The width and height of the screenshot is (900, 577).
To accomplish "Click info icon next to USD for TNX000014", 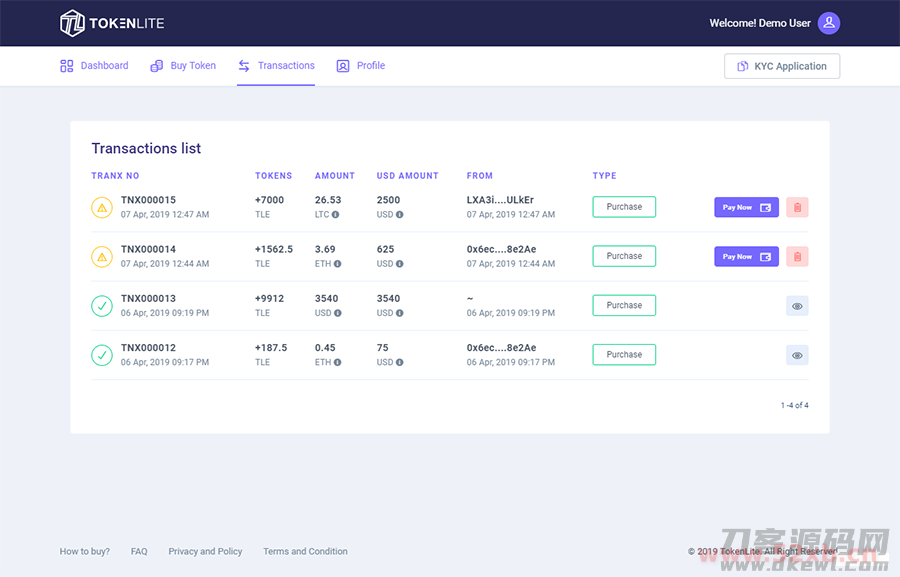I will [x=399, y=264].
